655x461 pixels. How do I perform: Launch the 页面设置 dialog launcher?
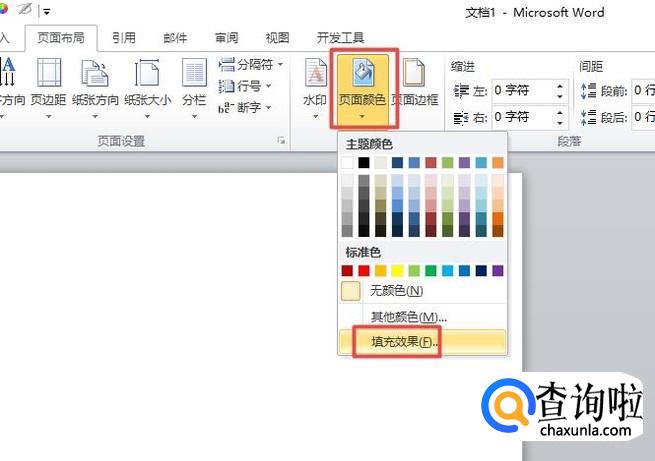282,140
